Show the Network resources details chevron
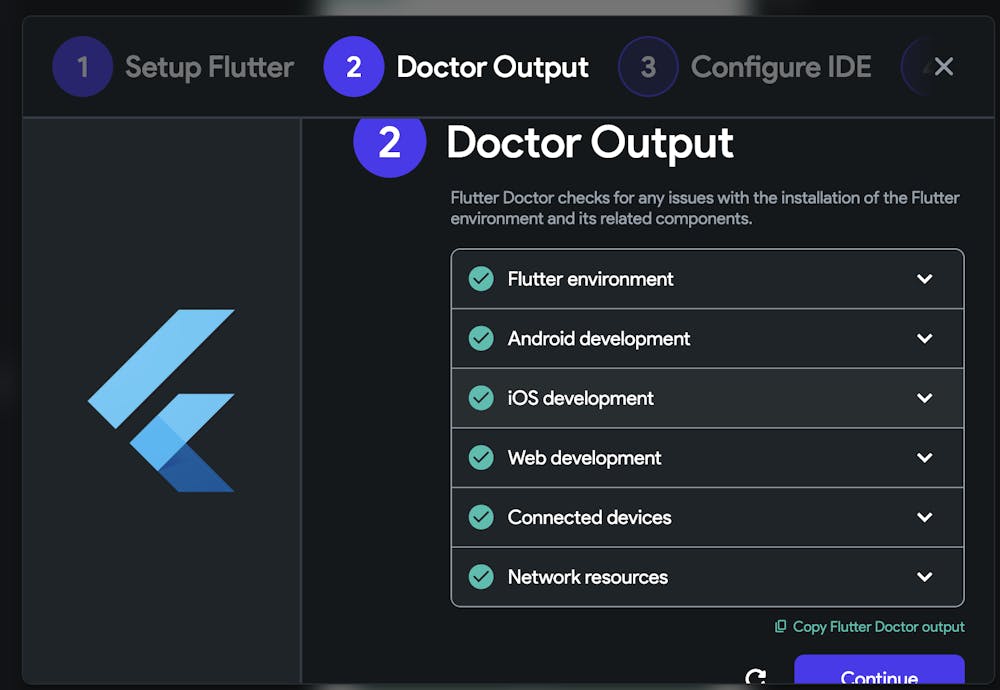 [924, 576]
